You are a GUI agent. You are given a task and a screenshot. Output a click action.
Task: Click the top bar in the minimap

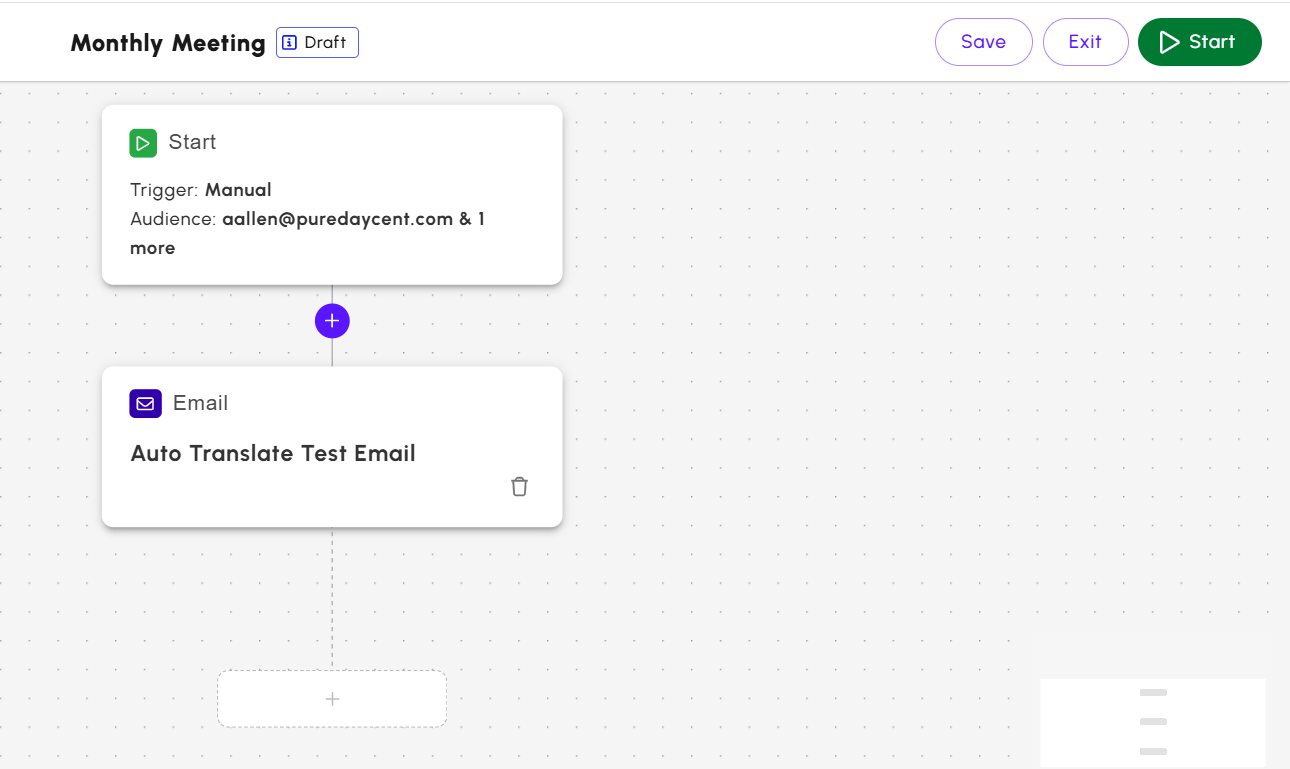point(1153,692)
